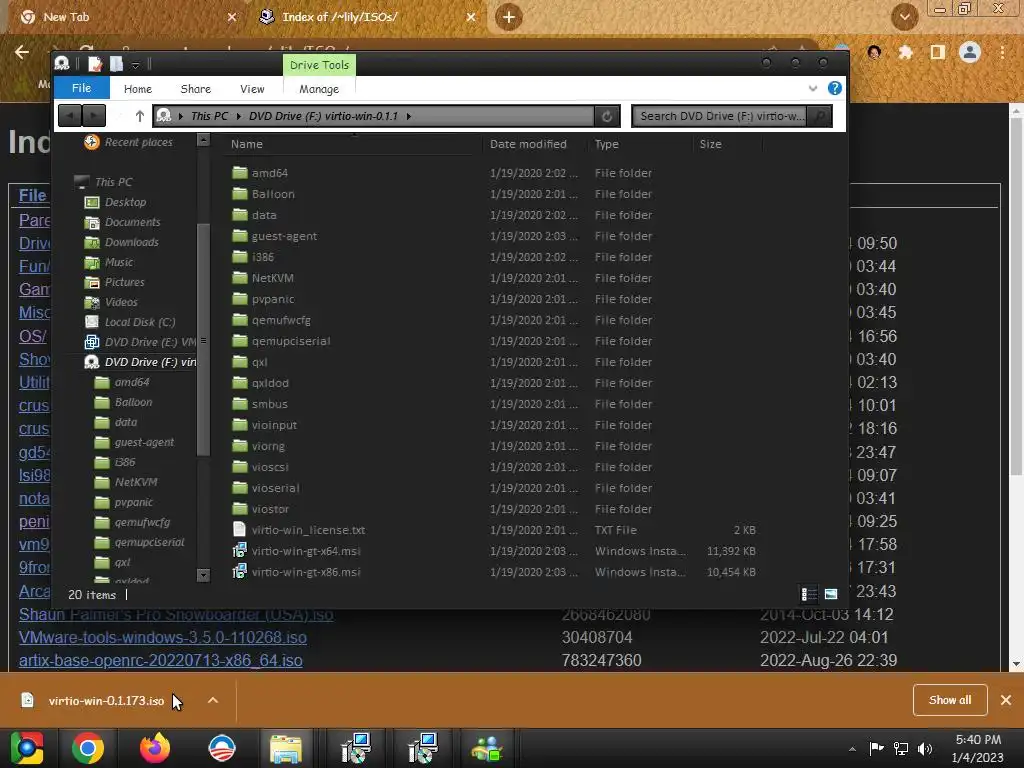Click the Explorer back navigation arrow
Image resolution: width=1024 pixels, height=768 pixels.
pyautogui.click(x=69, y=116)
